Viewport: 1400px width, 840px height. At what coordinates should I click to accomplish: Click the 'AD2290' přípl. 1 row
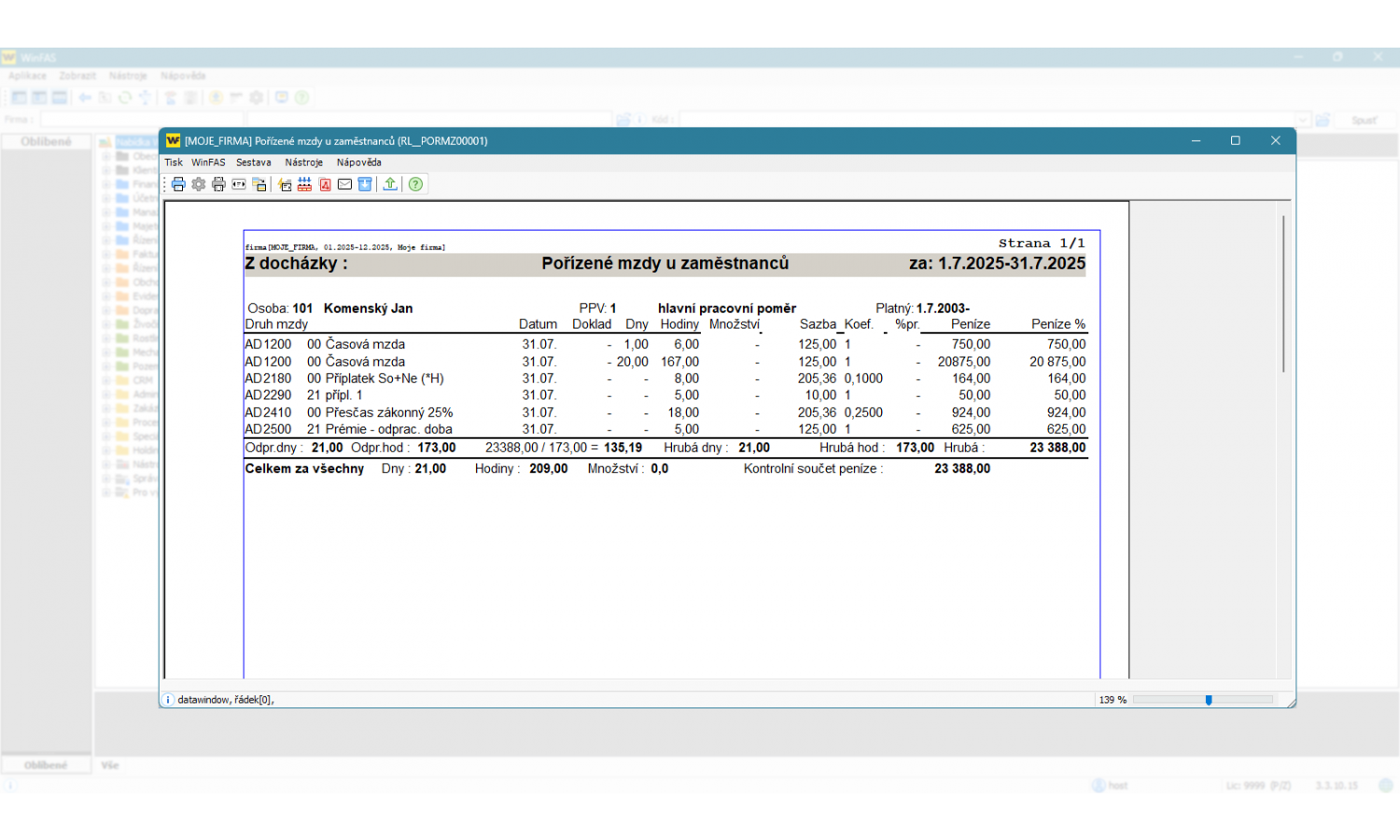[665, 396]
